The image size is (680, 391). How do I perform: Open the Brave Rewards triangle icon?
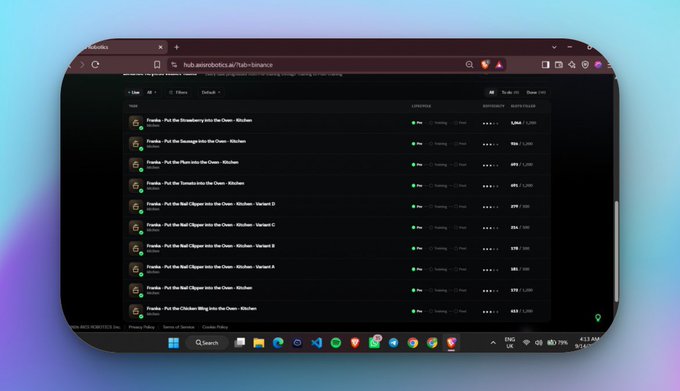click(x=499, y=65)
